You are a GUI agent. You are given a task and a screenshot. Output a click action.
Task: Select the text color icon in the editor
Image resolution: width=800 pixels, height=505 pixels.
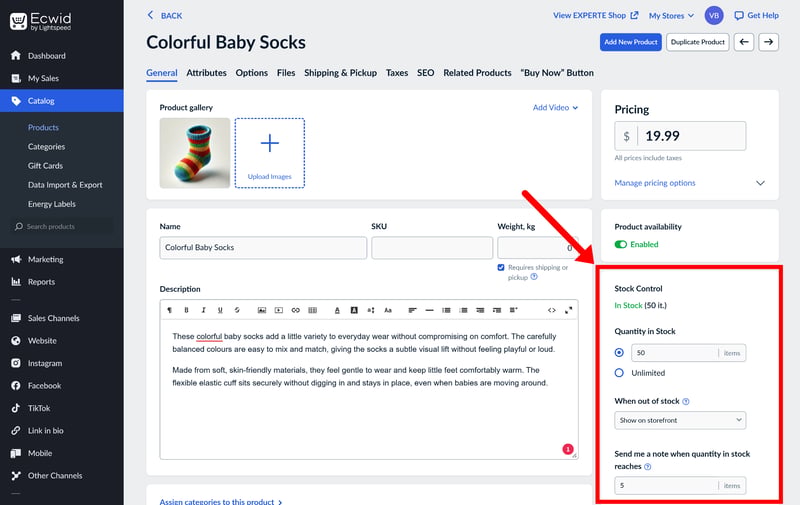point(337,310)
